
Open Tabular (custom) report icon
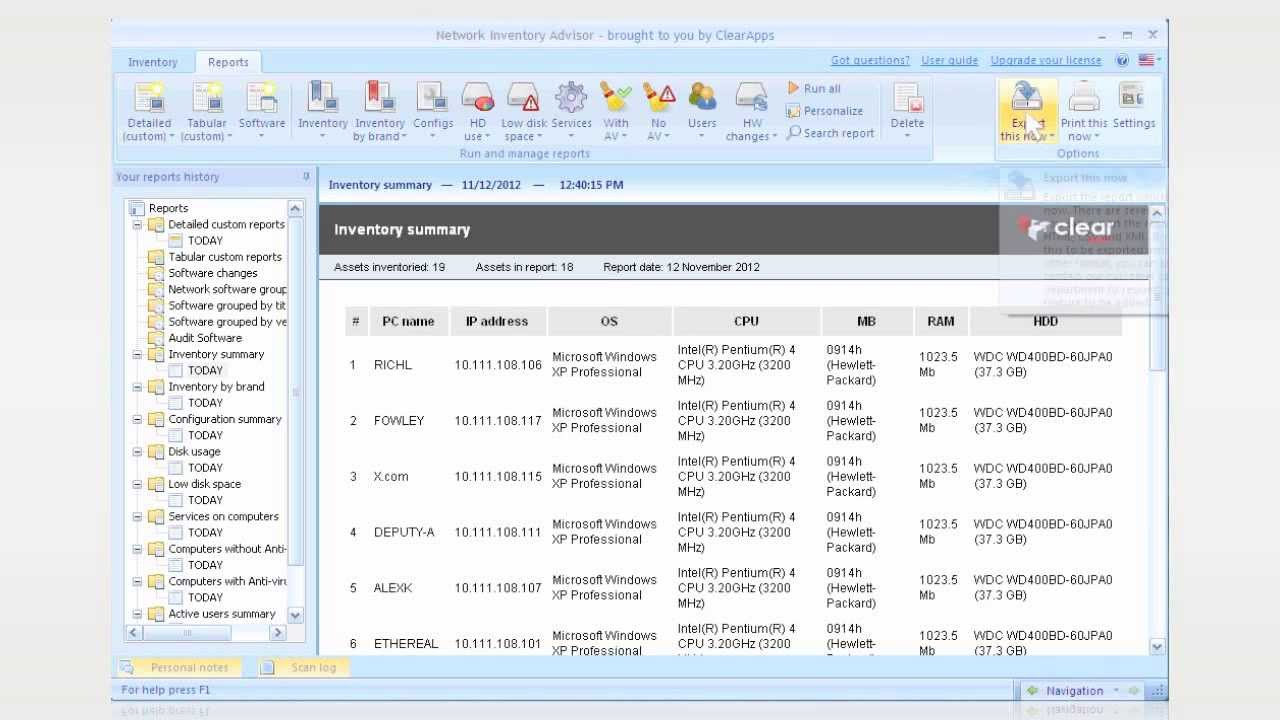(207, 98)
